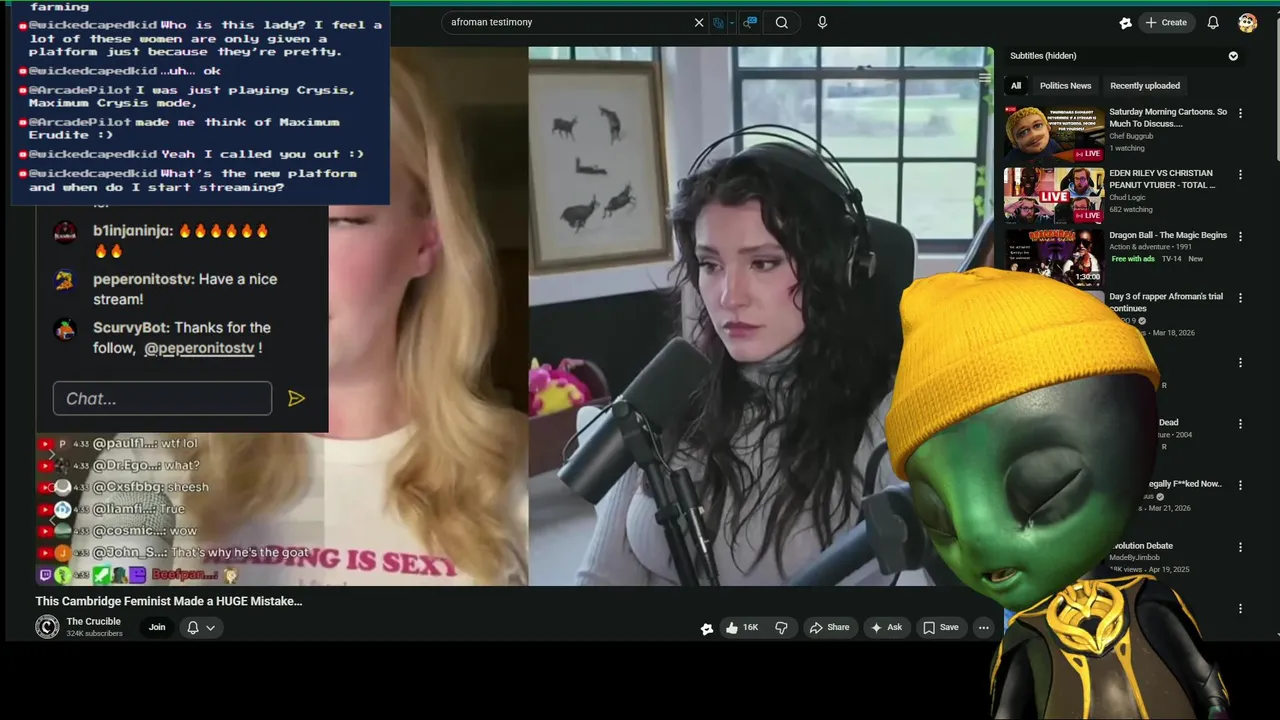Image resolution: width=1280 pixels, height=720 pixels.
Task: Click the afroman testimony search field
Action: tap(568, 22)
